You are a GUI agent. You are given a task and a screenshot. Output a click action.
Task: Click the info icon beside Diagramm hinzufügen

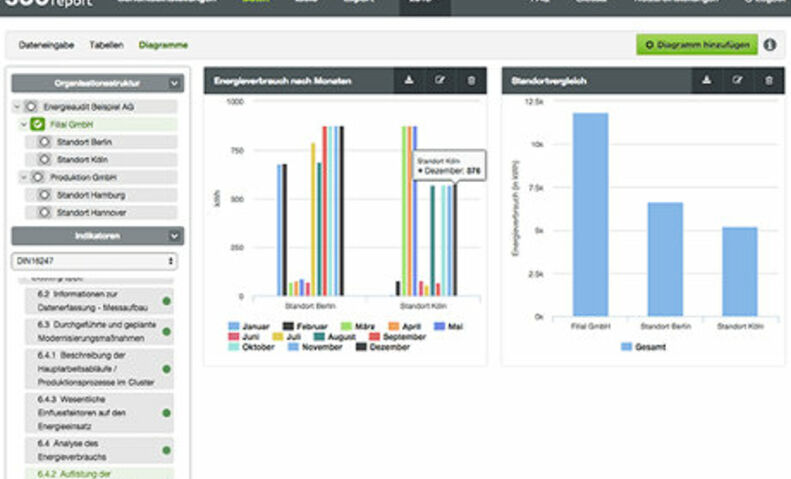tap(770, 45)
